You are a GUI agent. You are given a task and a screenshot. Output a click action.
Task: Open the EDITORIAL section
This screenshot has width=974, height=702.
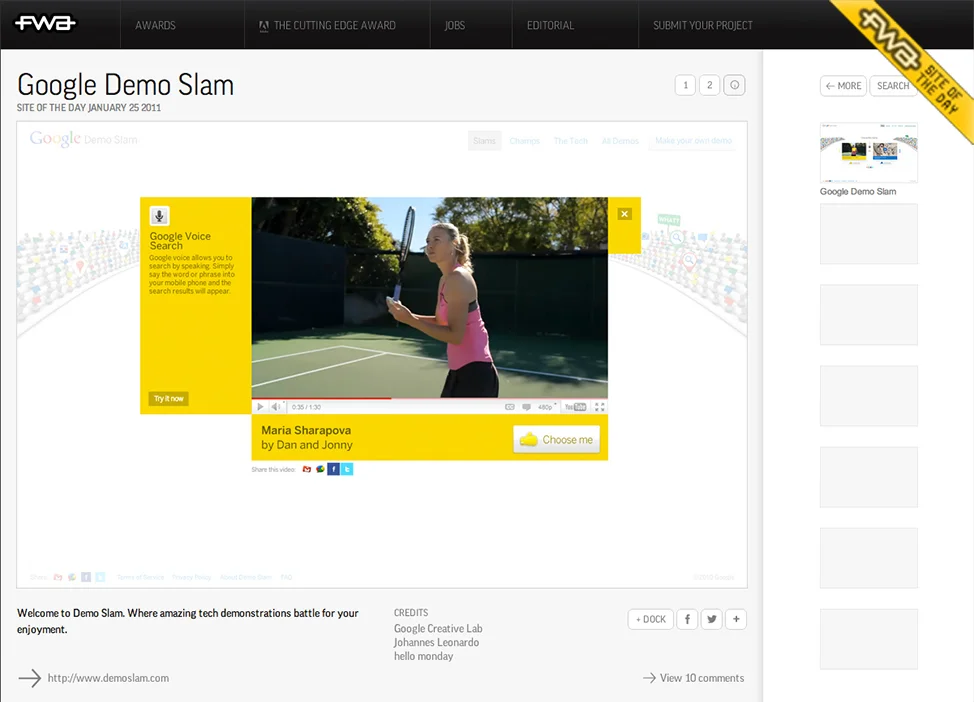[x=550, y=25]
